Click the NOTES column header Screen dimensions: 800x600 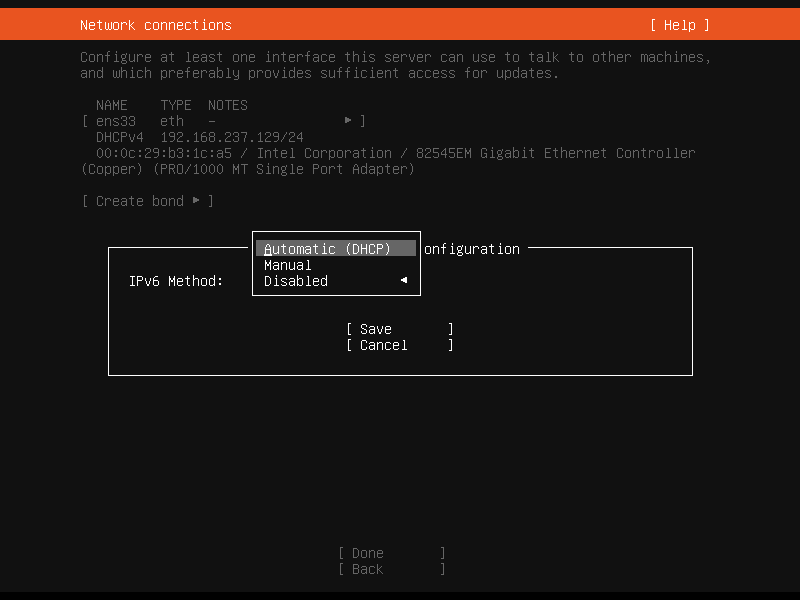coord(228,105)
